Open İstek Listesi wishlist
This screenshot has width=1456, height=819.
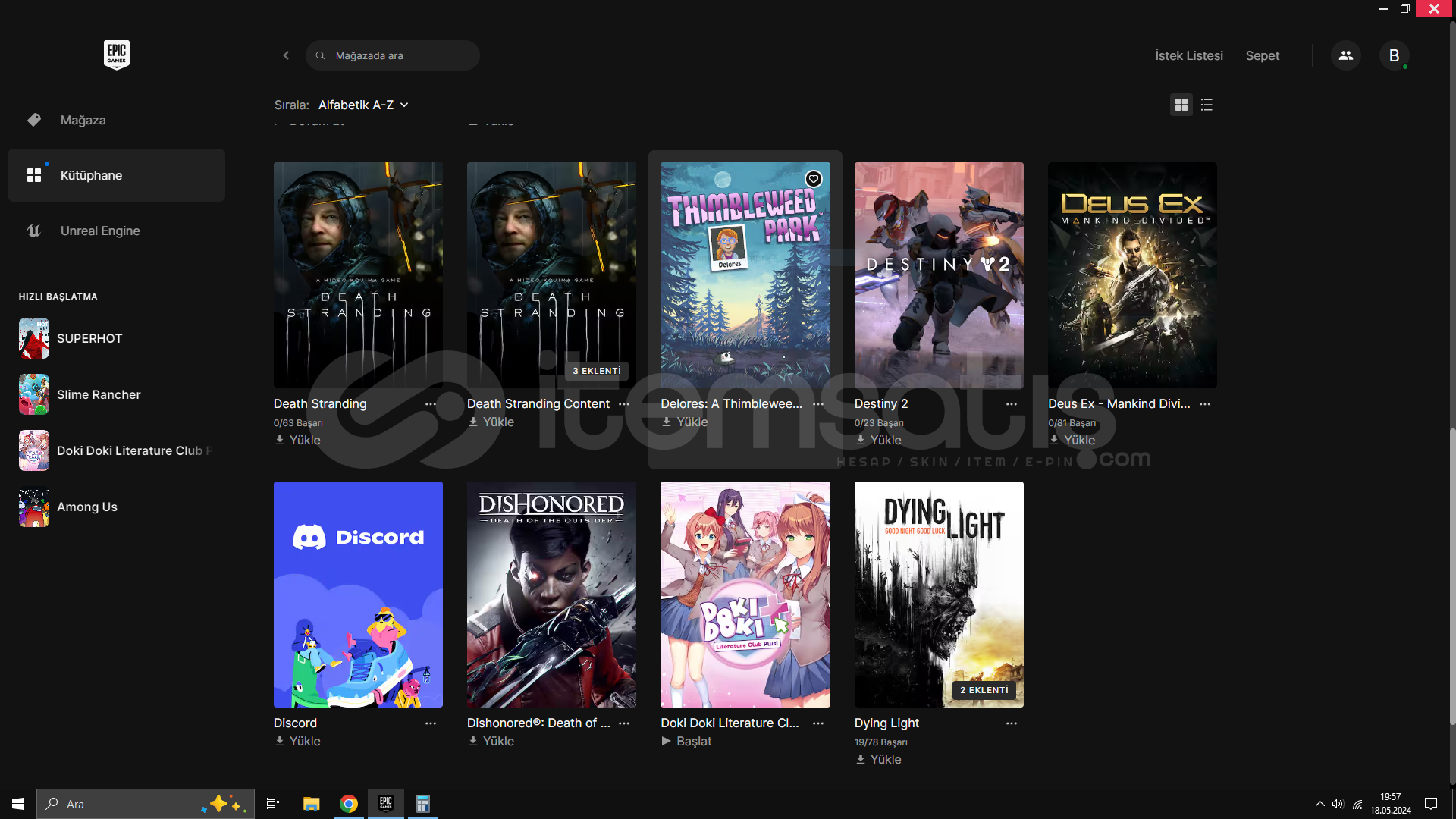pyautogui.click(x=1189, y=55)
